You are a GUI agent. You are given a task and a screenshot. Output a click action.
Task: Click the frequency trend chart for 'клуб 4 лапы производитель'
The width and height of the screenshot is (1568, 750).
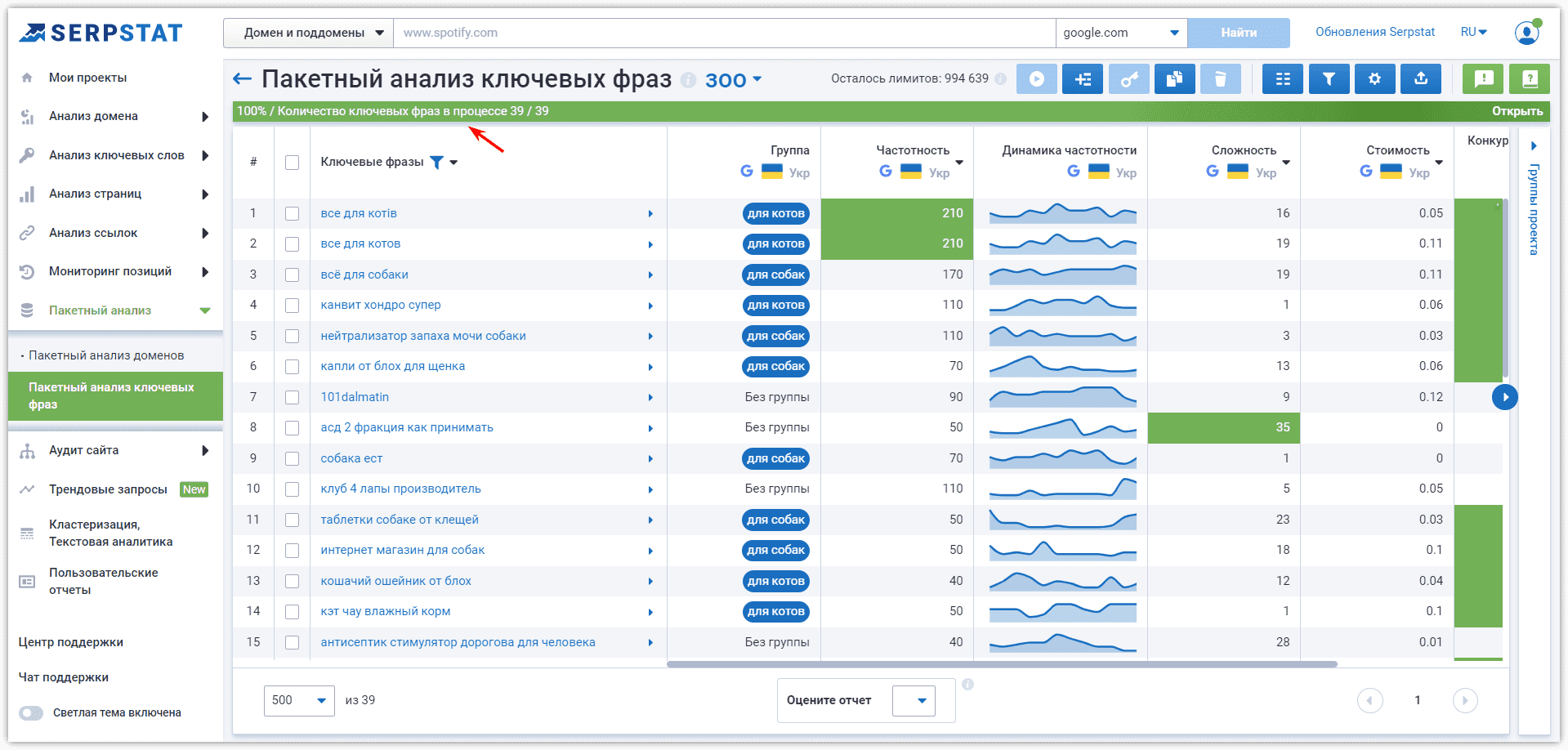(x=1062, y=489)
